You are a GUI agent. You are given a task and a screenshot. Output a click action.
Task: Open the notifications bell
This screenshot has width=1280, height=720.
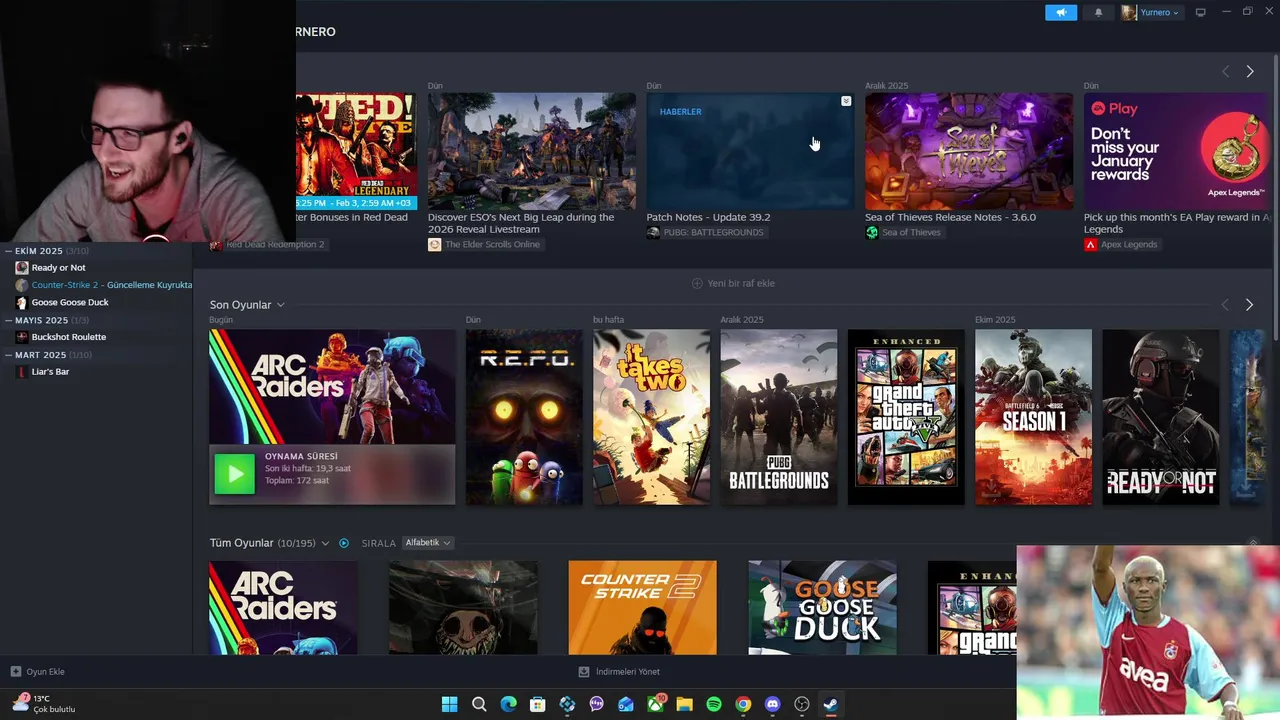1098,12
